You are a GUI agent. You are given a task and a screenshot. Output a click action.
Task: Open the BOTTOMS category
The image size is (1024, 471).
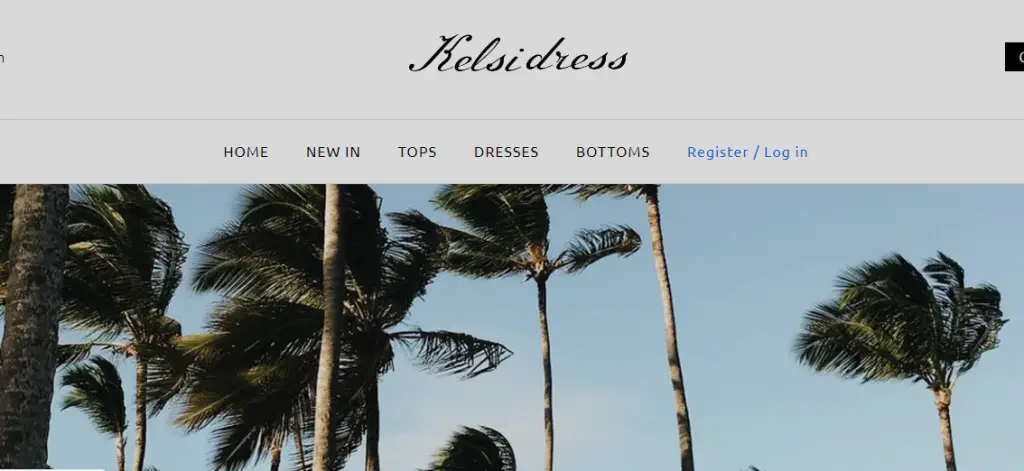tap(613, 152)
